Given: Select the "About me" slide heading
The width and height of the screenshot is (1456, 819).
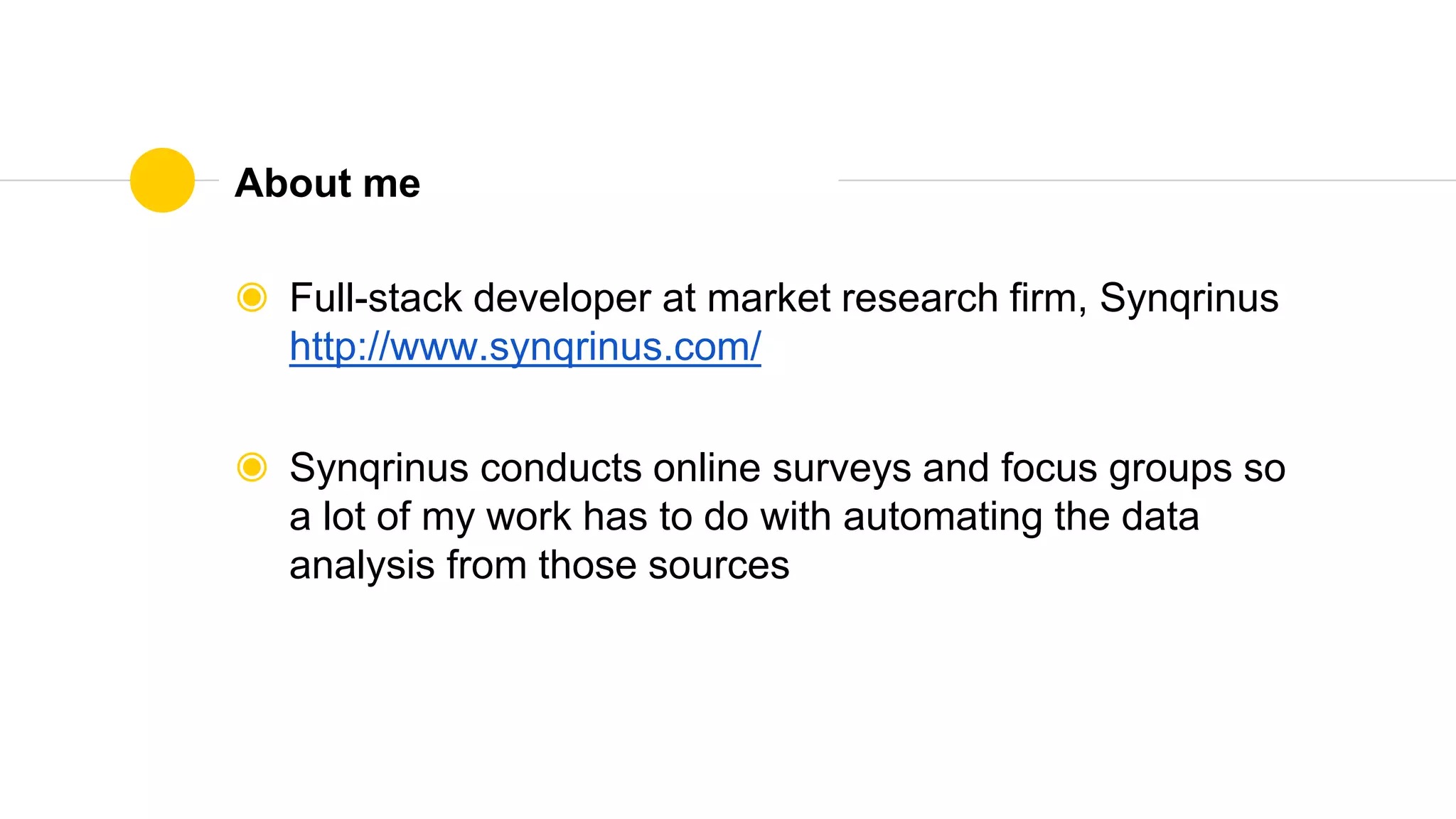Looking at the screenshot, I should pos(327,183).
